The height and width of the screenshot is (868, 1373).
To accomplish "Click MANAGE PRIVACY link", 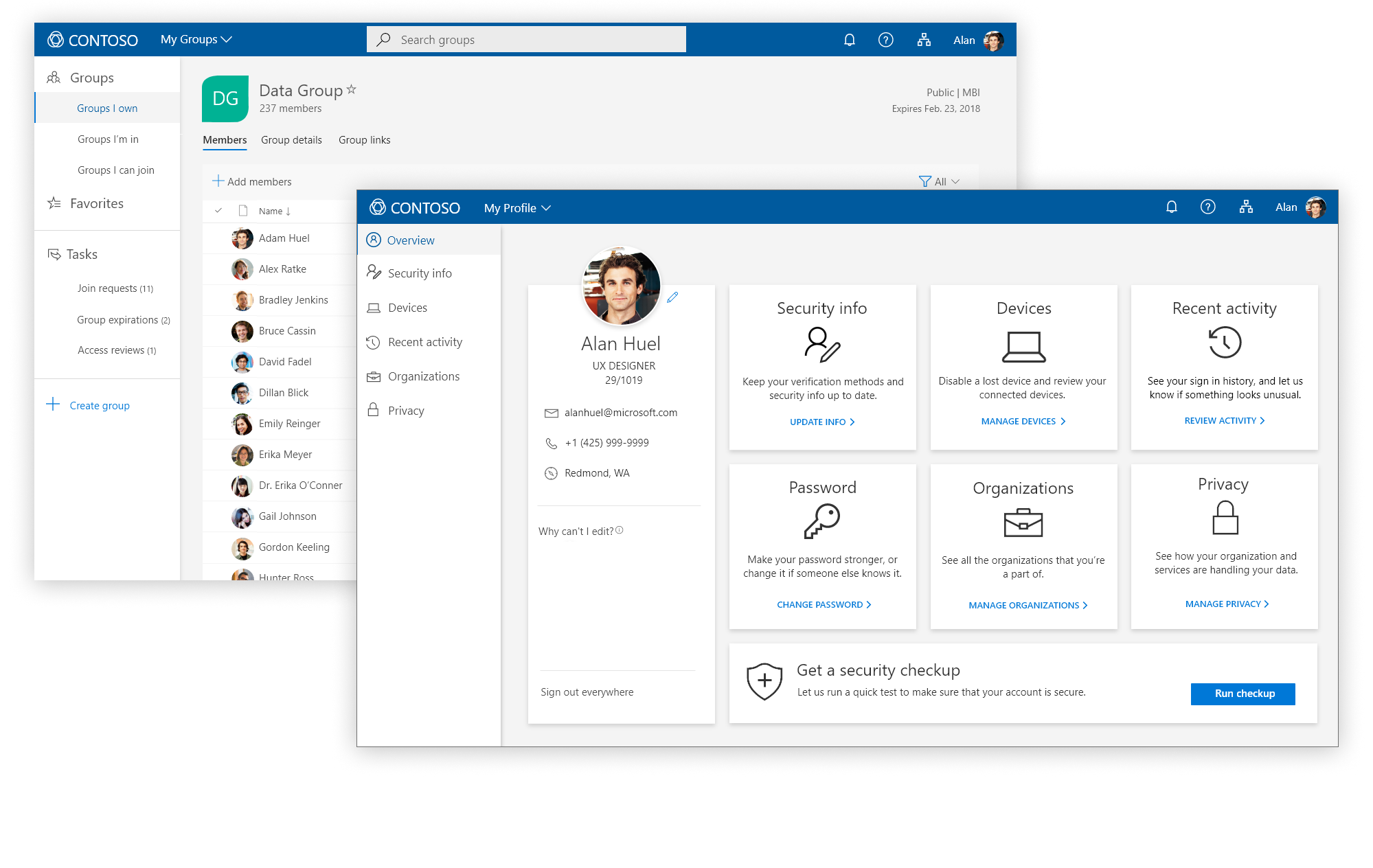I will 1227,604.
